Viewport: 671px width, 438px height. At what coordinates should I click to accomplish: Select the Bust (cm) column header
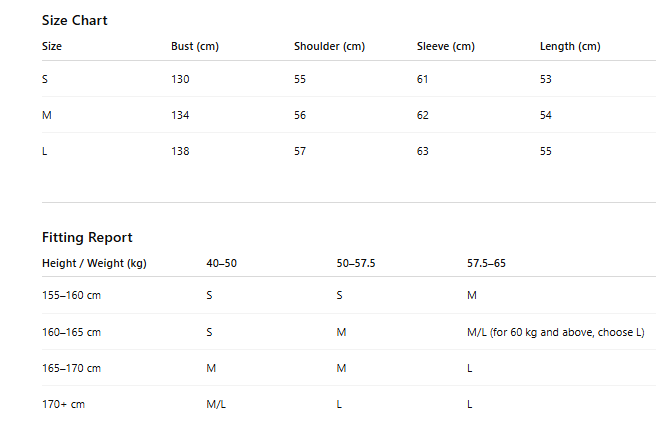(x=195, y=46)
